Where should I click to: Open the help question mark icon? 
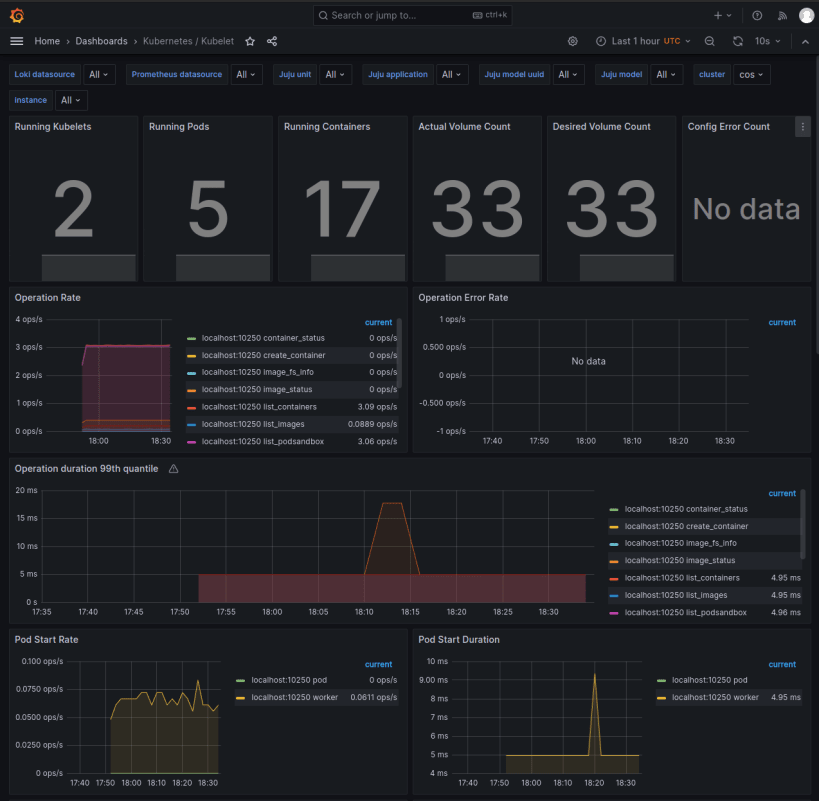point(757,16)
